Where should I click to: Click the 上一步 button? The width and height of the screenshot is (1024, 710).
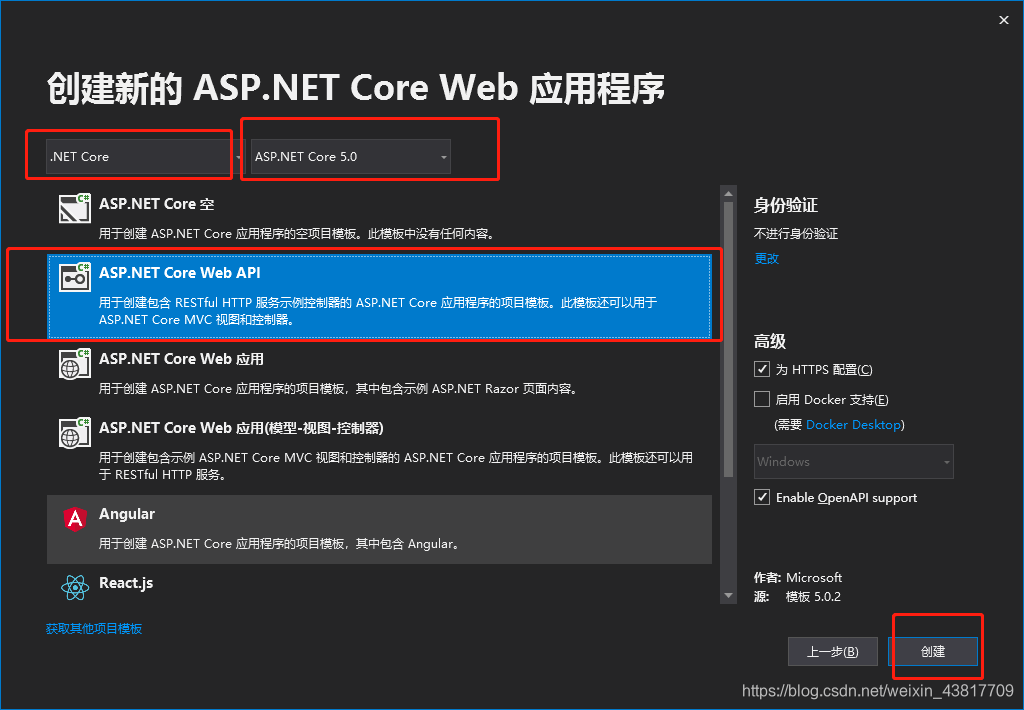[x=833, y=651]
